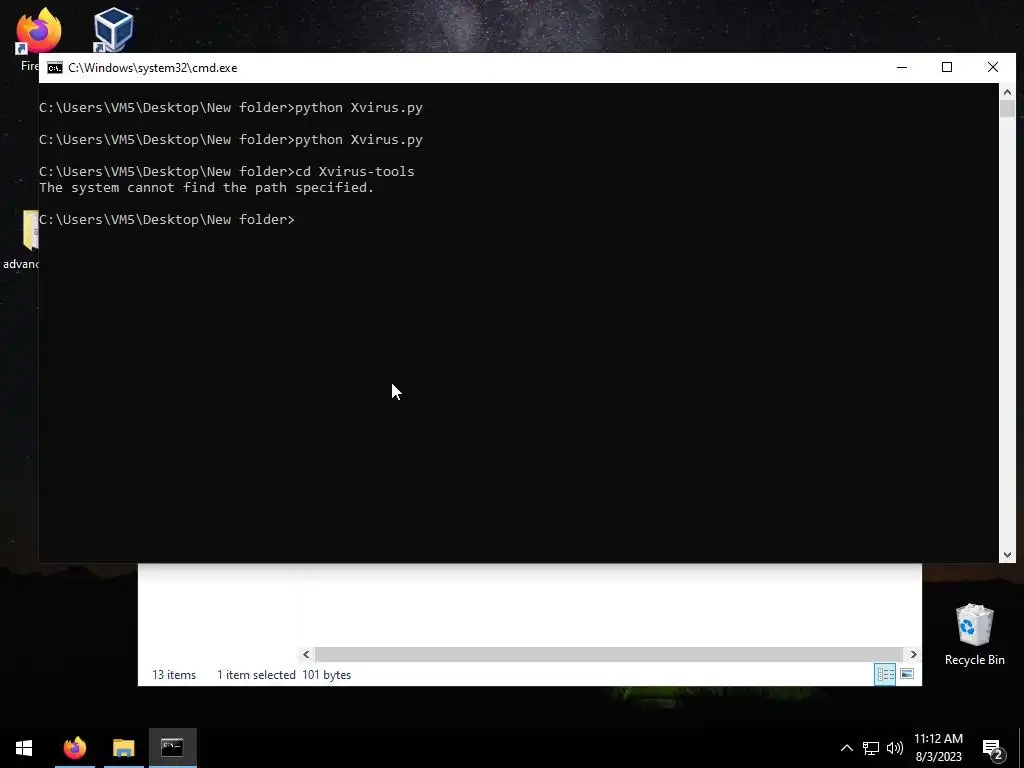Maximize the cmd.exe window
The height and width of the screenshot is (768, 1024).
pos(947,67)
